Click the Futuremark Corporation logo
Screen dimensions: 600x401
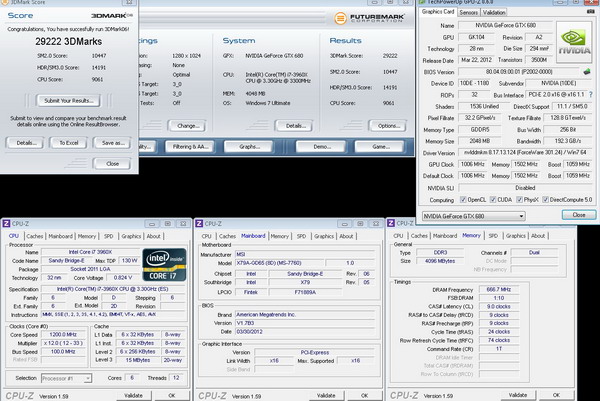click(x=369, y=18)
